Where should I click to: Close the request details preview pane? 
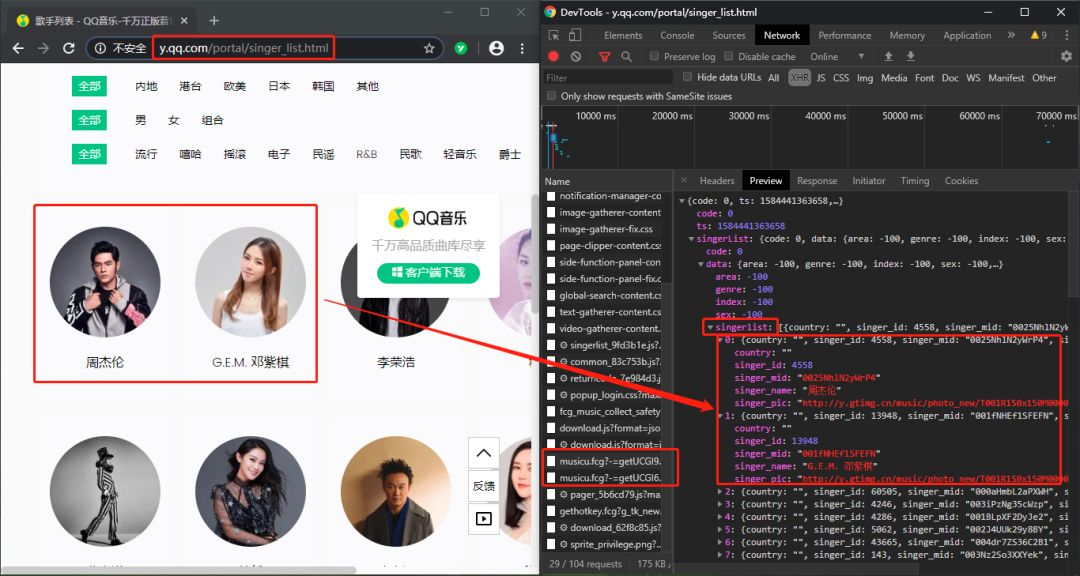point(683,181)
